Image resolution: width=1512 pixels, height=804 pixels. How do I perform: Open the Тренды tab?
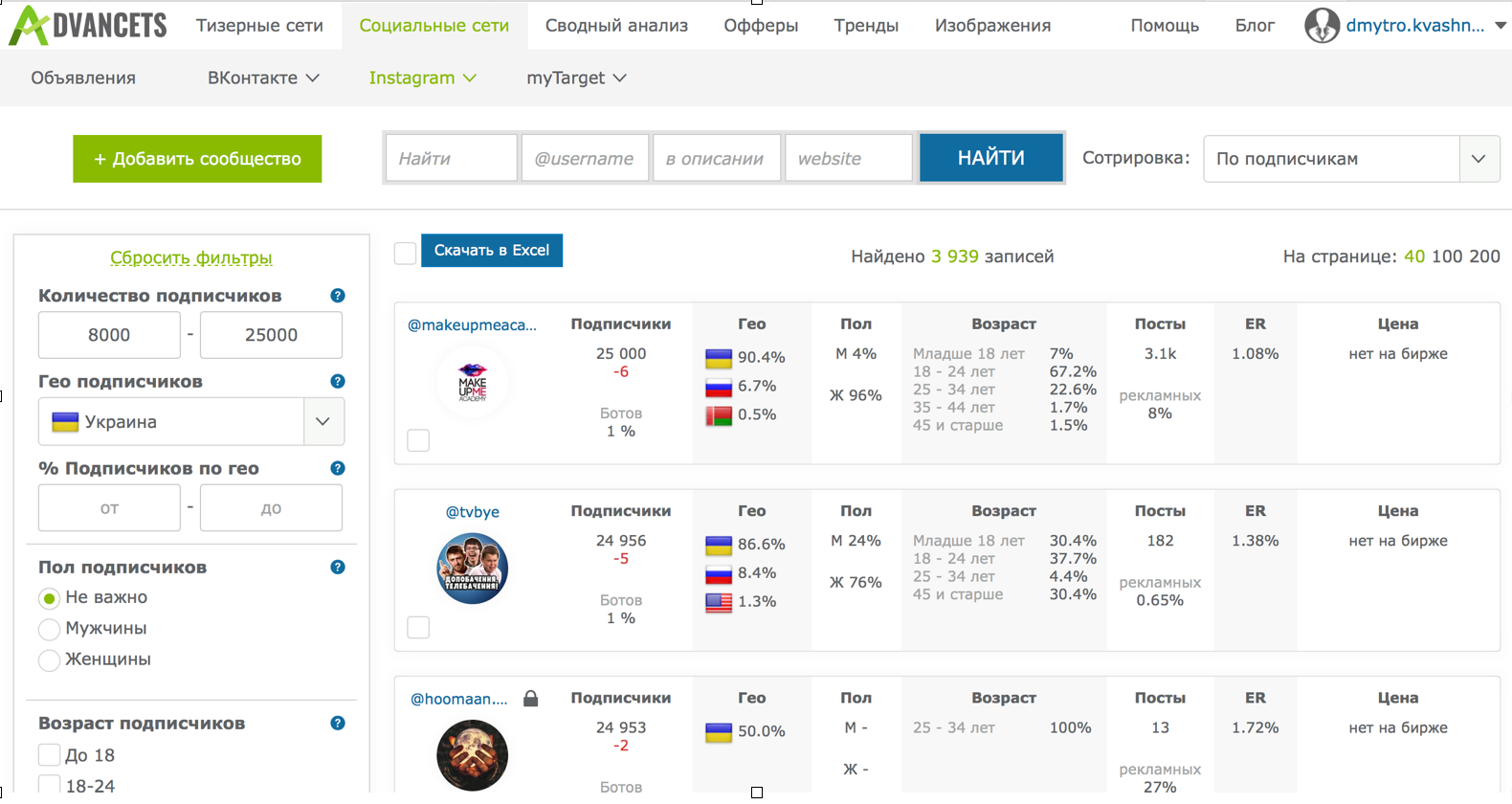(866, 26)
